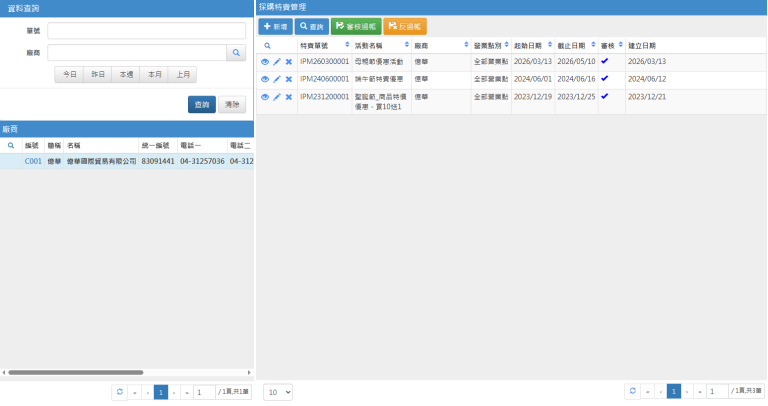Click the magnifier button beside 廠商 field
768x406 pixels.
click(236, 53)
